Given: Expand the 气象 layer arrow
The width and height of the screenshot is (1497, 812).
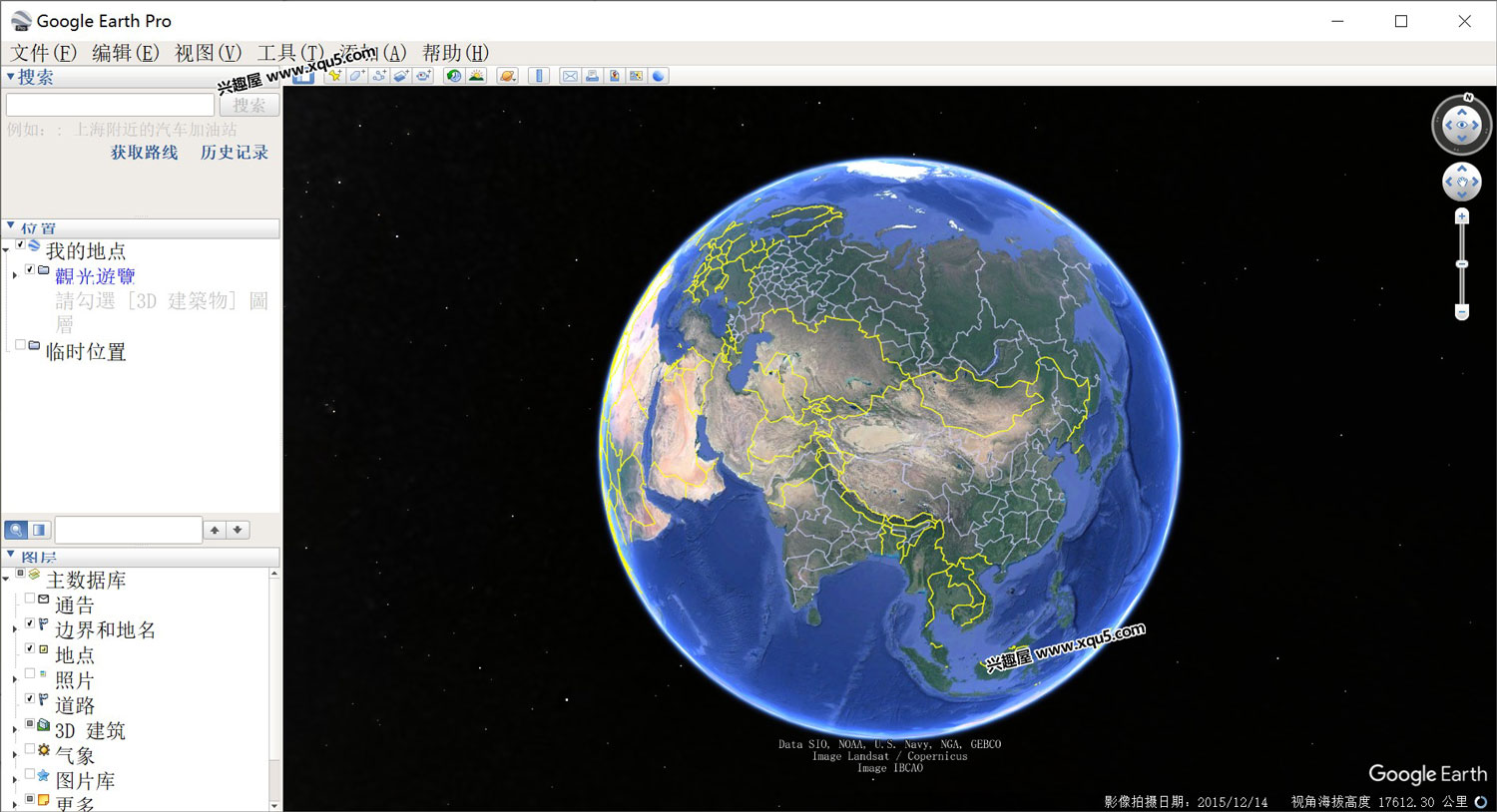Looking at the screenshot, I should click(14, 755).
